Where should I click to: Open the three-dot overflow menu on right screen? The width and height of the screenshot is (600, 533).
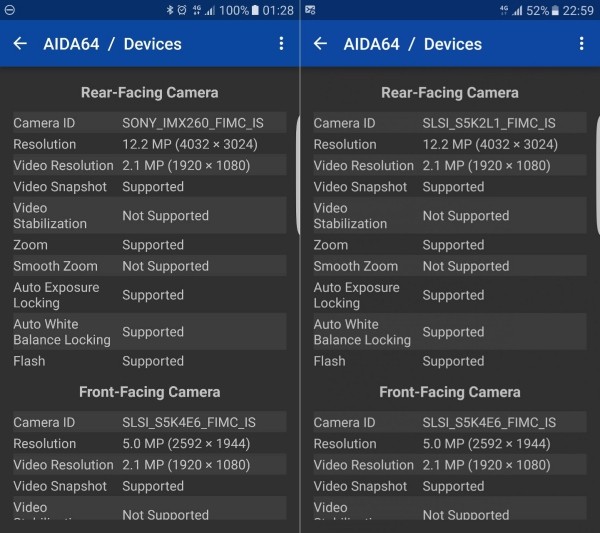tap(581, 44)
